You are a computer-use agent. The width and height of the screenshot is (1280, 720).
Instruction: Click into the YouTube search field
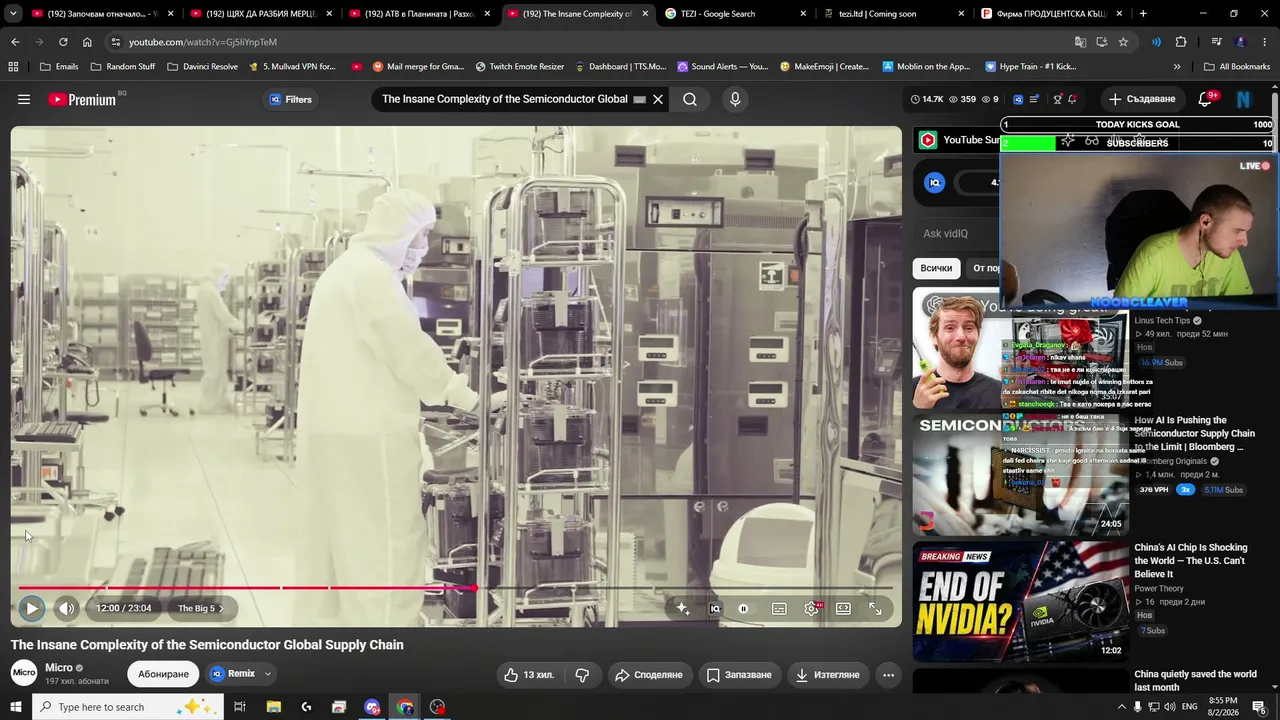505,99
